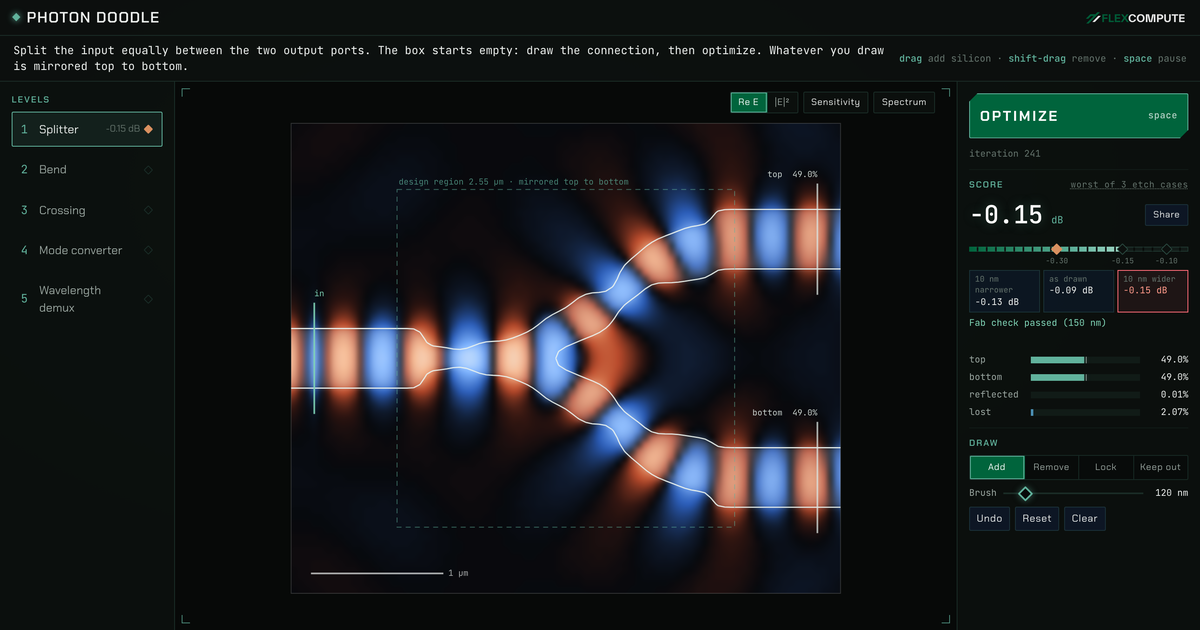
Task: Select the Splitter level
Action: pyautogui.click(x=87, y=129)
